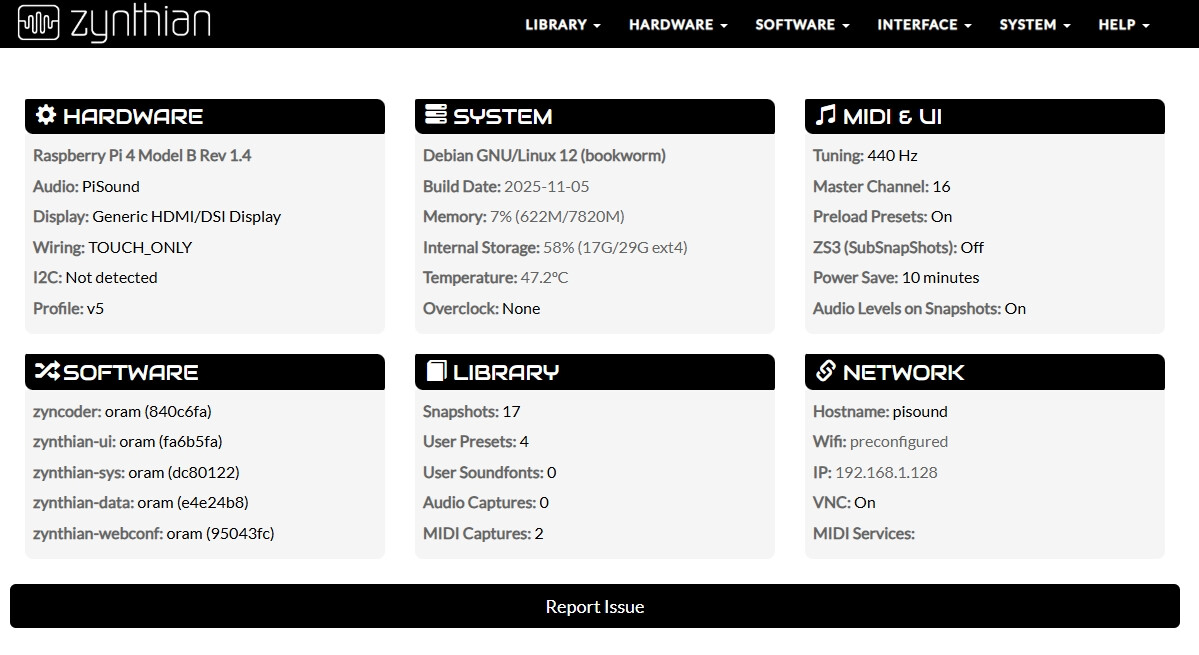1199x655 pixels.
Task: Click the zynthian-ui oram version link
Action: coord(127,441)
